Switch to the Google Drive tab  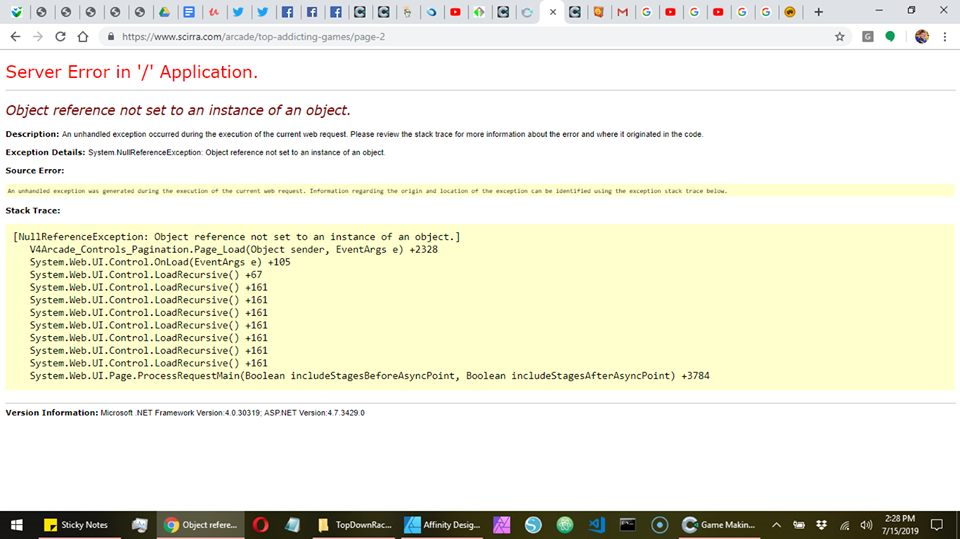click(164, 12)
